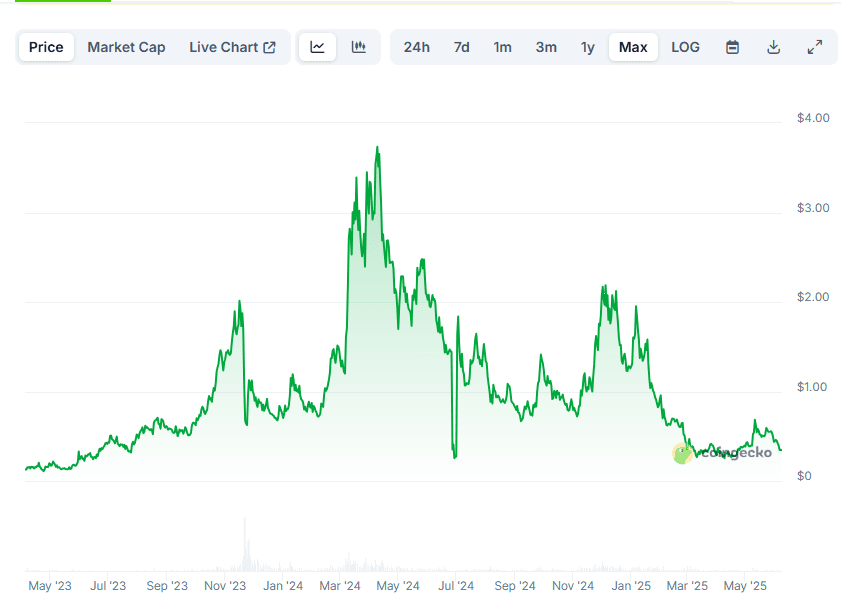This screenshot has height=614, width=841.
Task: Set time range to 3m
Action: (546, 47)
